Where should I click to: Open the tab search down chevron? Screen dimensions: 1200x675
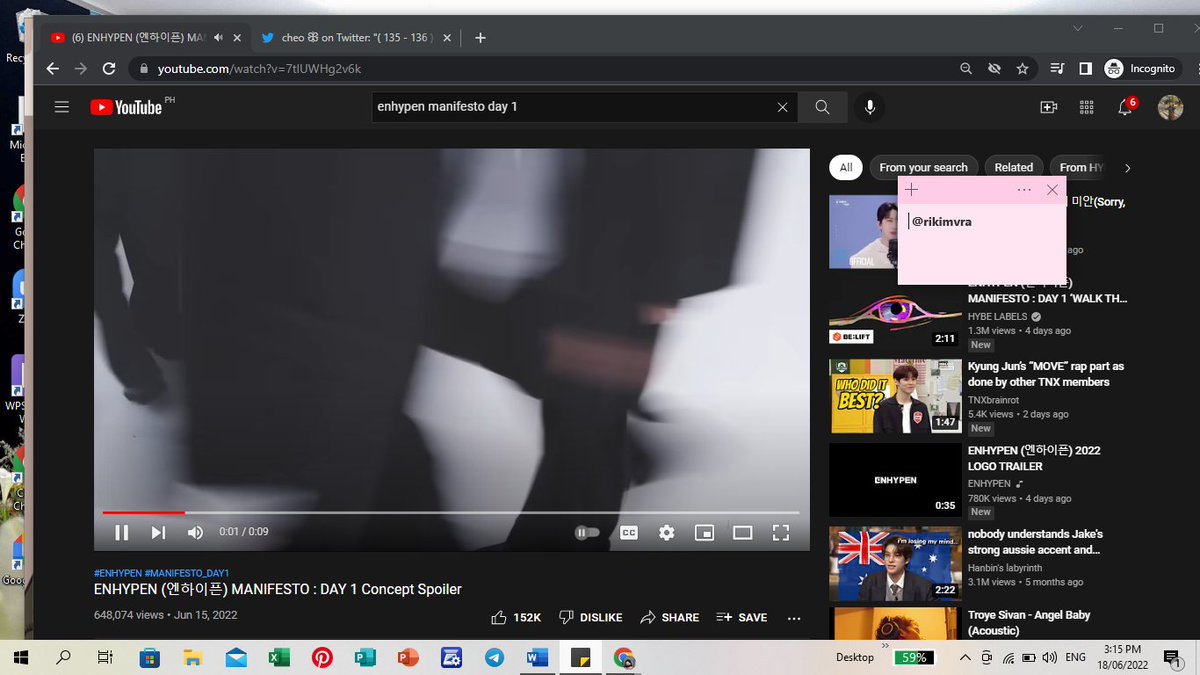coord(1077,28)
